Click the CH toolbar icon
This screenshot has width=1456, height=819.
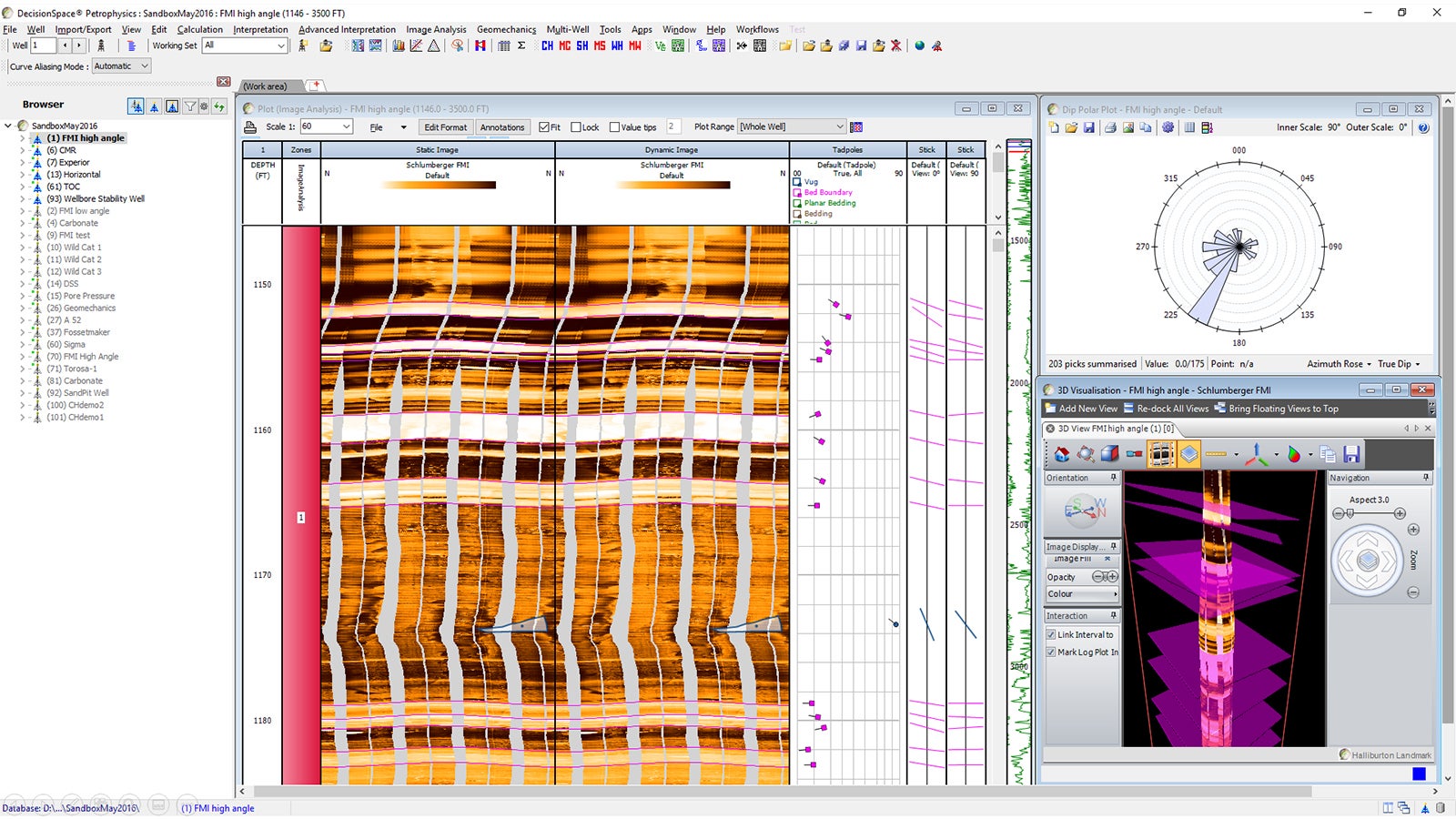(x=547, y=45)
